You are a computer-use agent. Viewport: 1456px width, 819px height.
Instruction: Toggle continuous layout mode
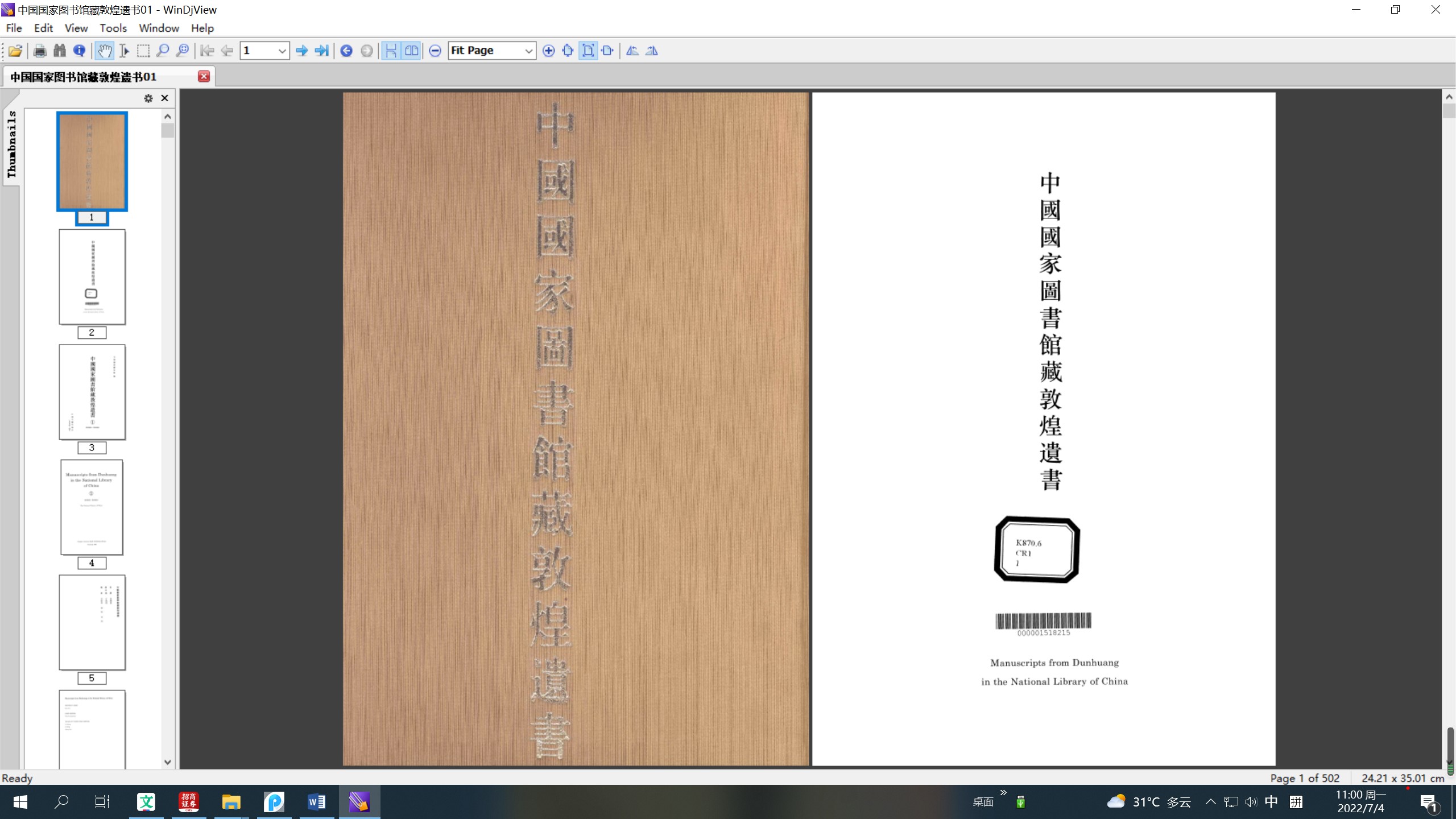[391, 51]
